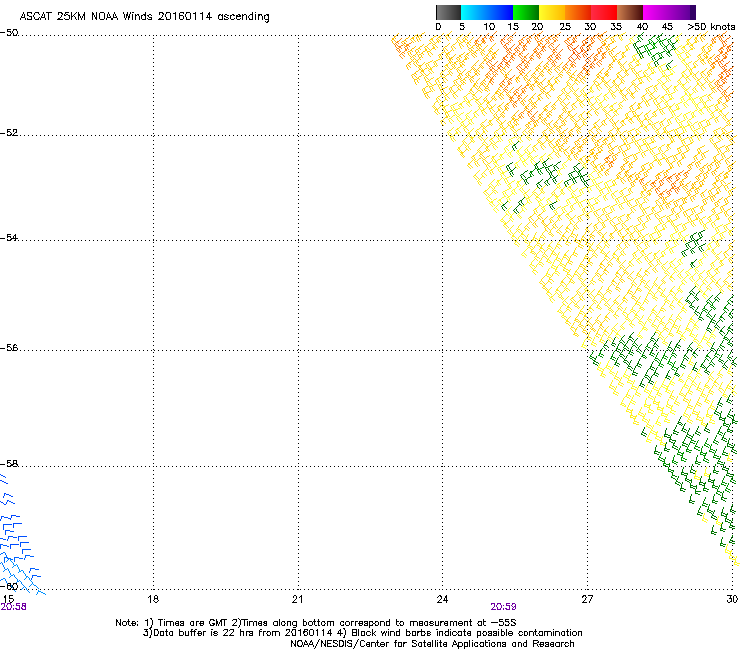Click the green 15-20 knots color segment
The width and height of the screenshot is (740, 650).
[x=526, y=12]
